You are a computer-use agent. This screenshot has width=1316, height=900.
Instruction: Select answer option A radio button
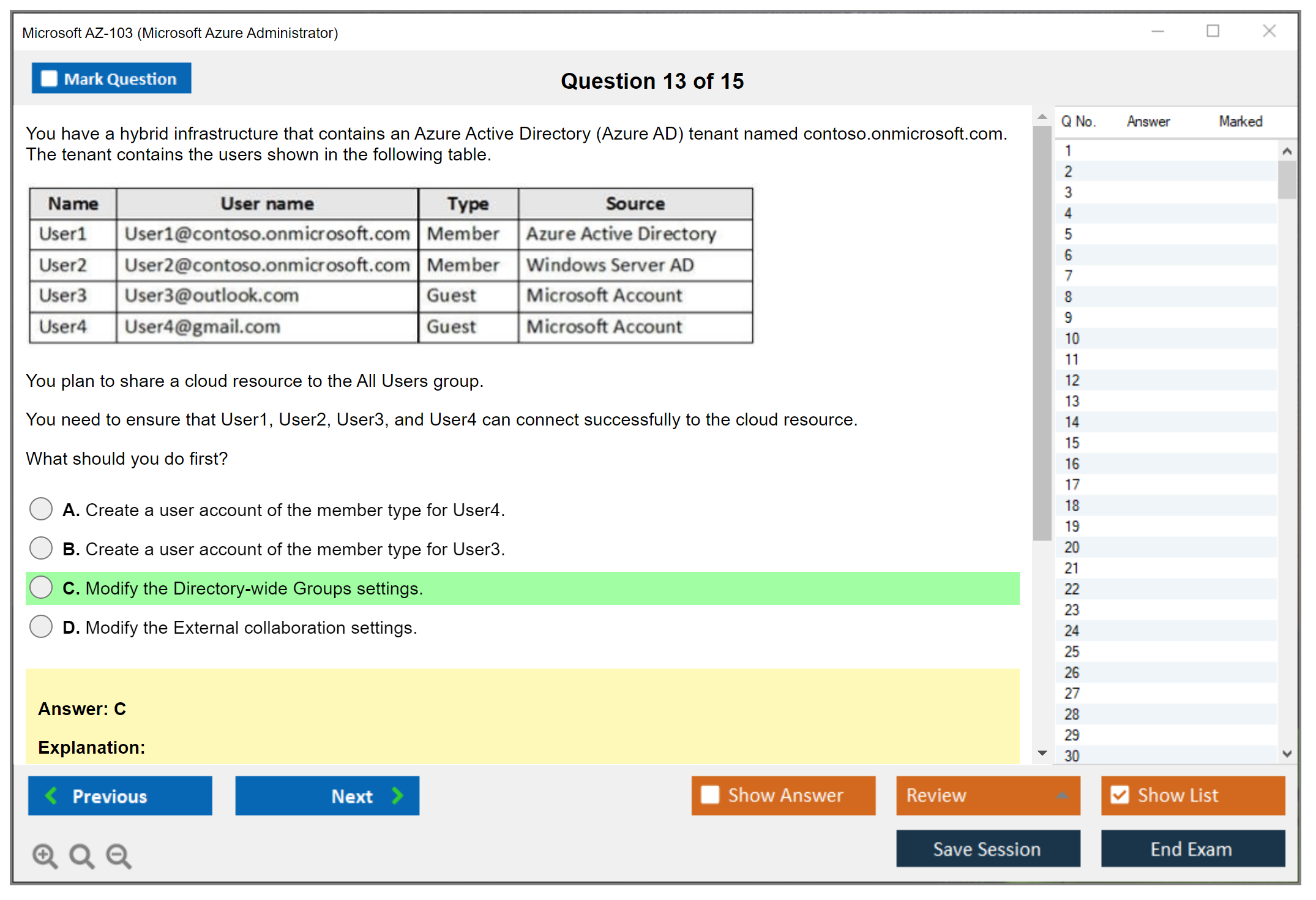point(41,509)
